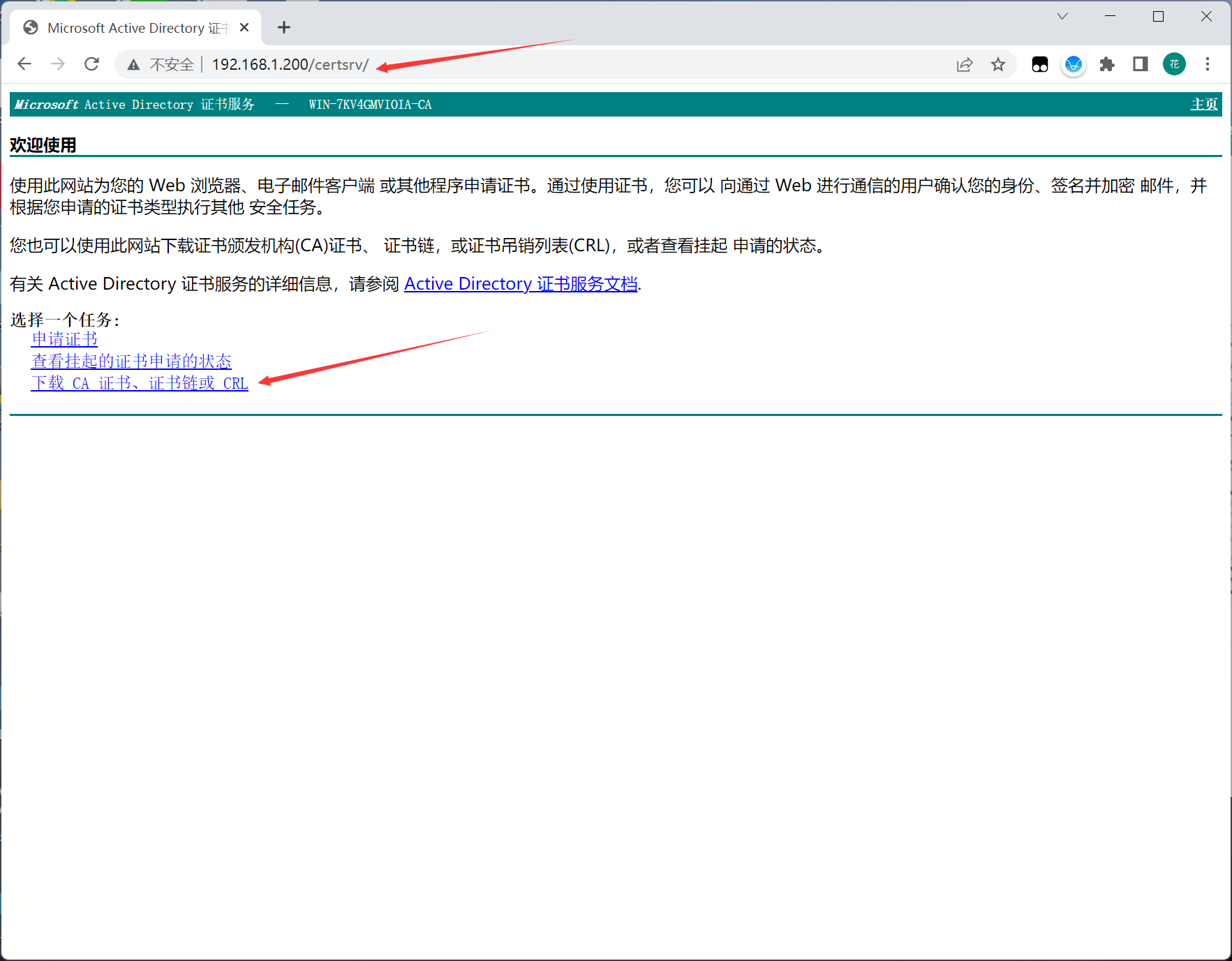This screenshot has height=961, width=1232.
Task: Open a new browser tab
Action: pyautogui.click(x=283, y=27)
